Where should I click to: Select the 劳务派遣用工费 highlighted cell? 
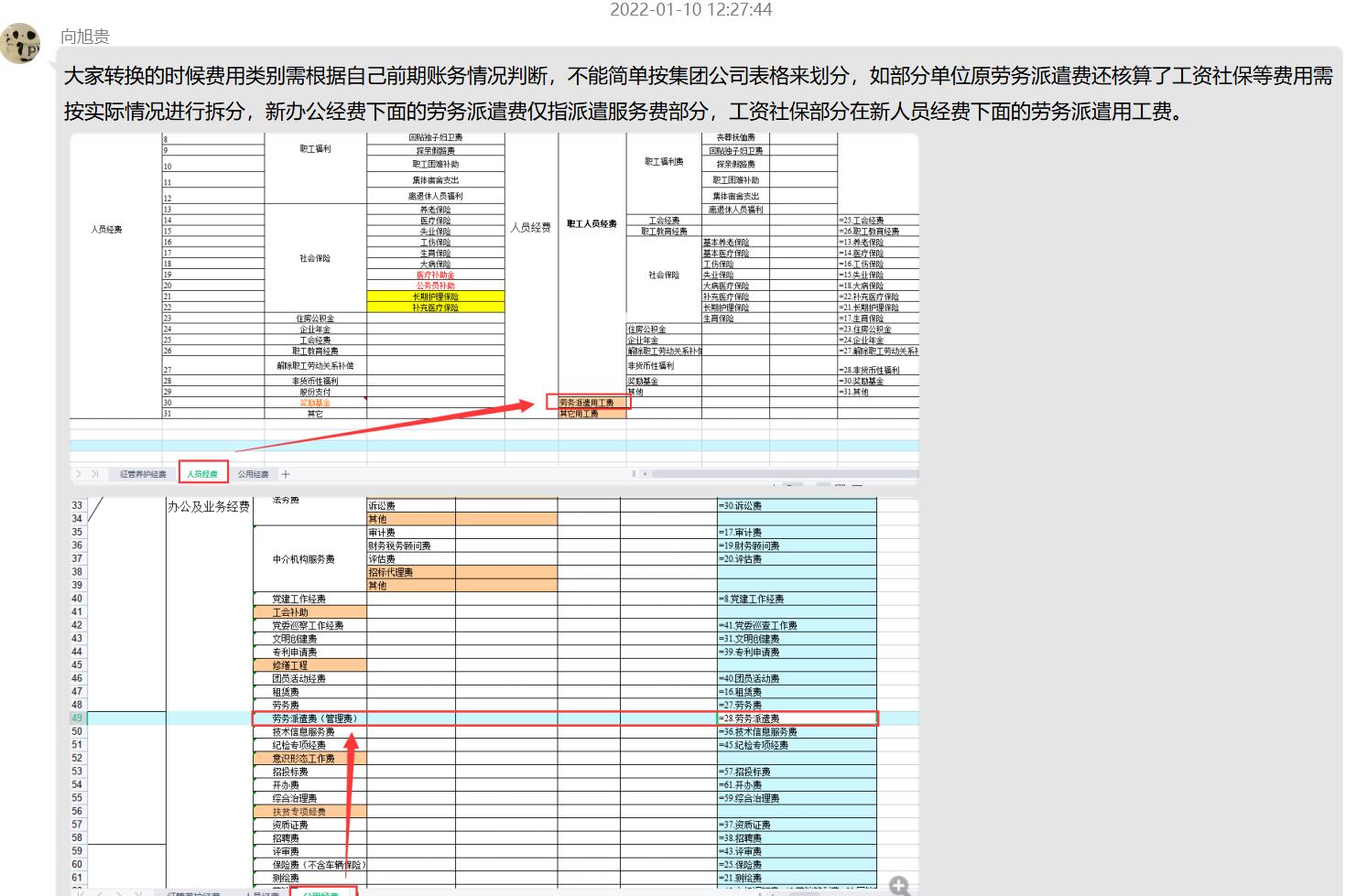click(587, 402)
